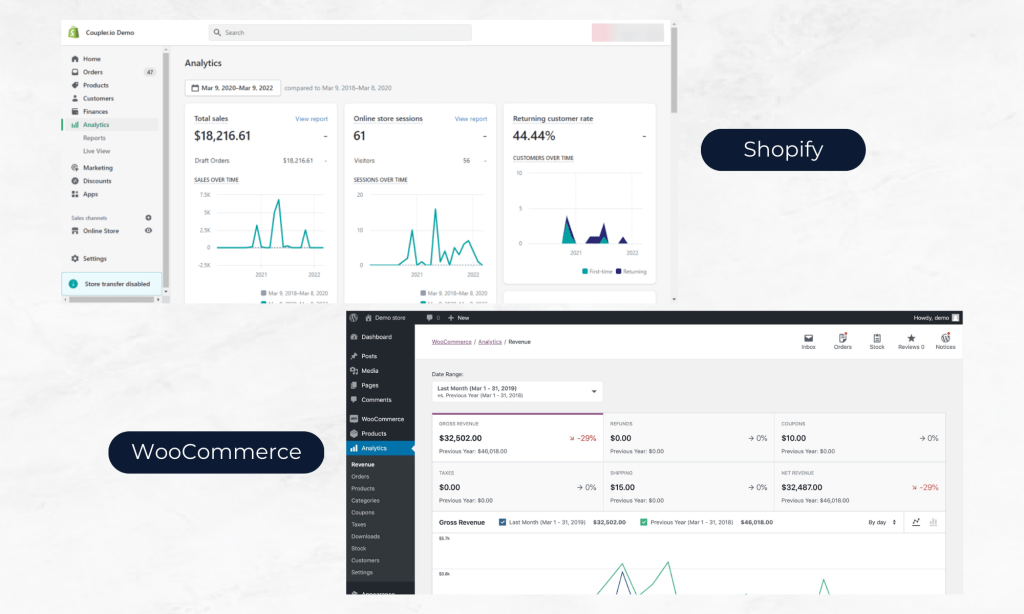Click the WordPress Notices icon
Screen dimensions: 1024x614
tap(945, 338)
